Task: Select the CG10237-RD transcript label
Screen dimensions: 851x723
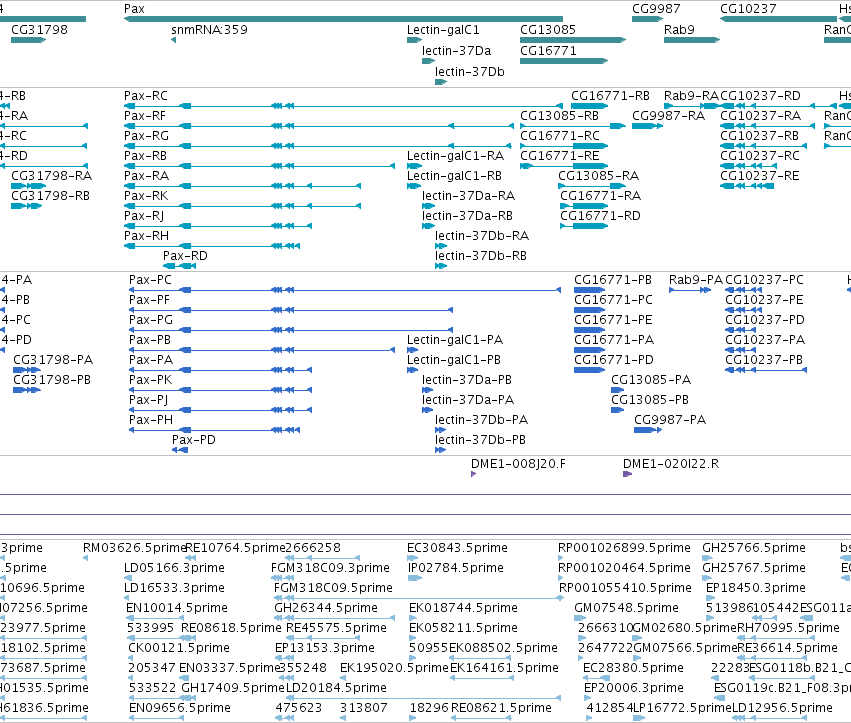Action: (760, 96)
